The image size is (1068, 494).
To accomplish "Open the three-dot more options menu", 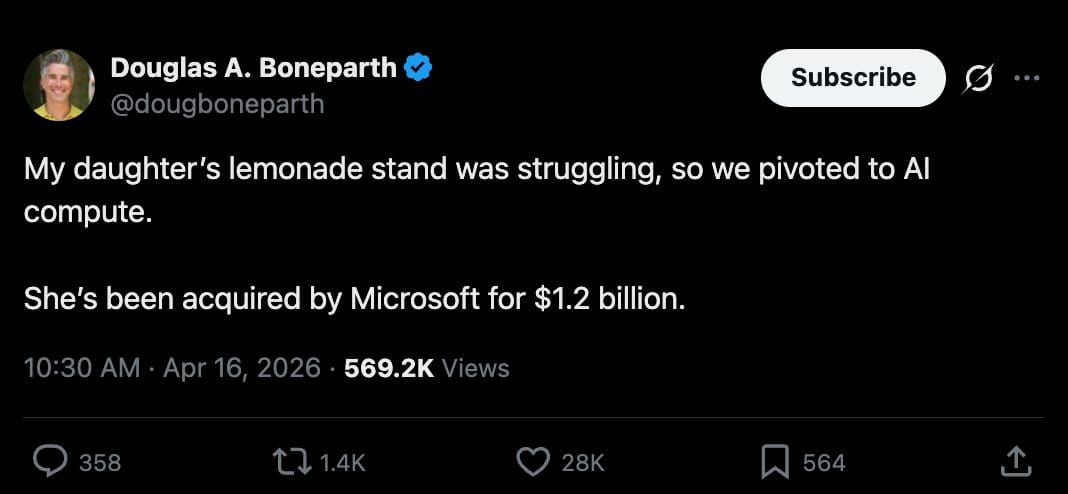I will [1026, 78].
